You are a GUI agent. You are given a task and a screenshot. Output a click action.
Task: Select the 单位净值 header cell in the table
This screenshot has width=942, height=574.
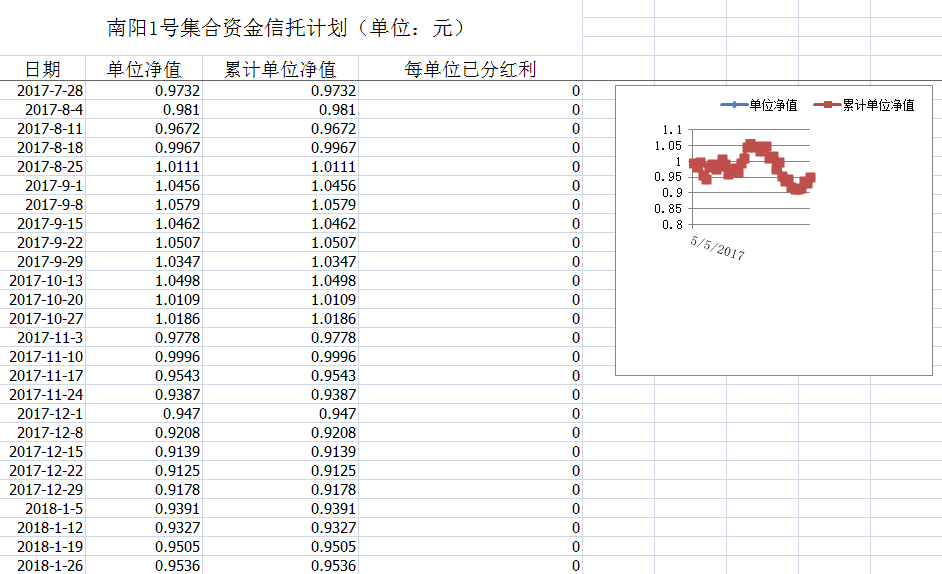point(144,69)
